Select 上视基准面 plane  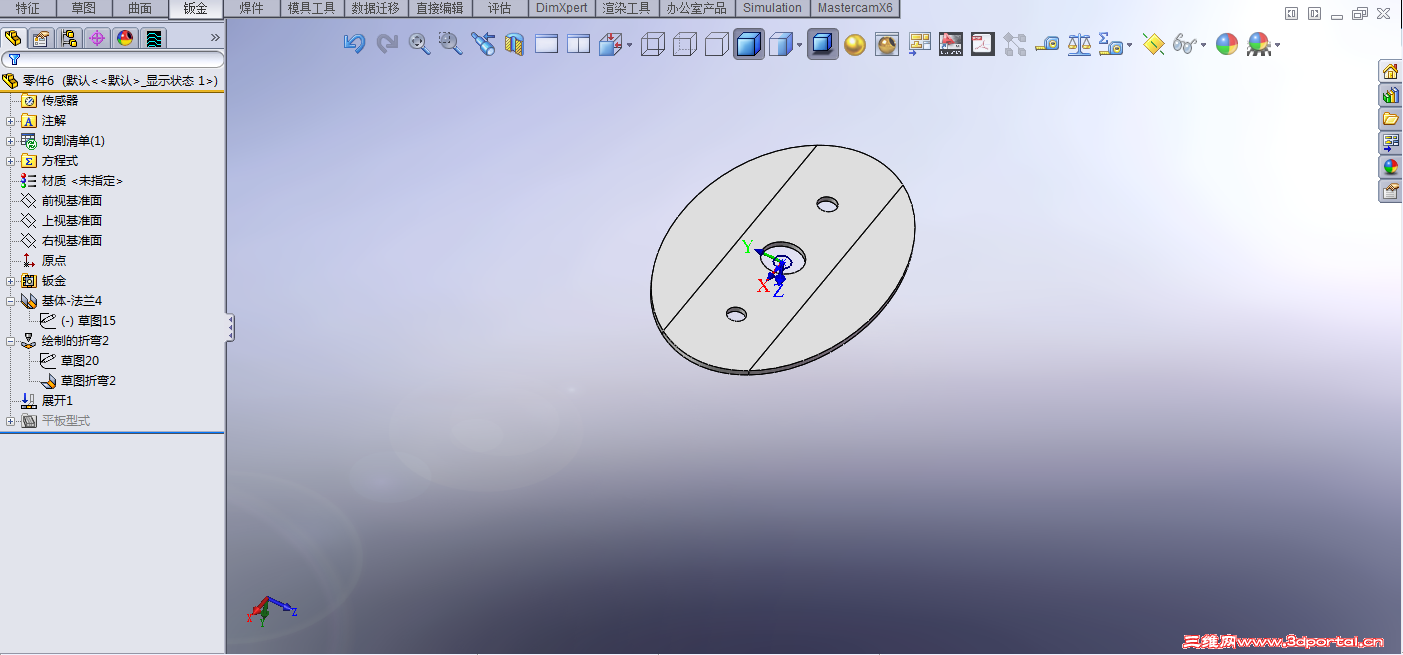coord(71,221)
